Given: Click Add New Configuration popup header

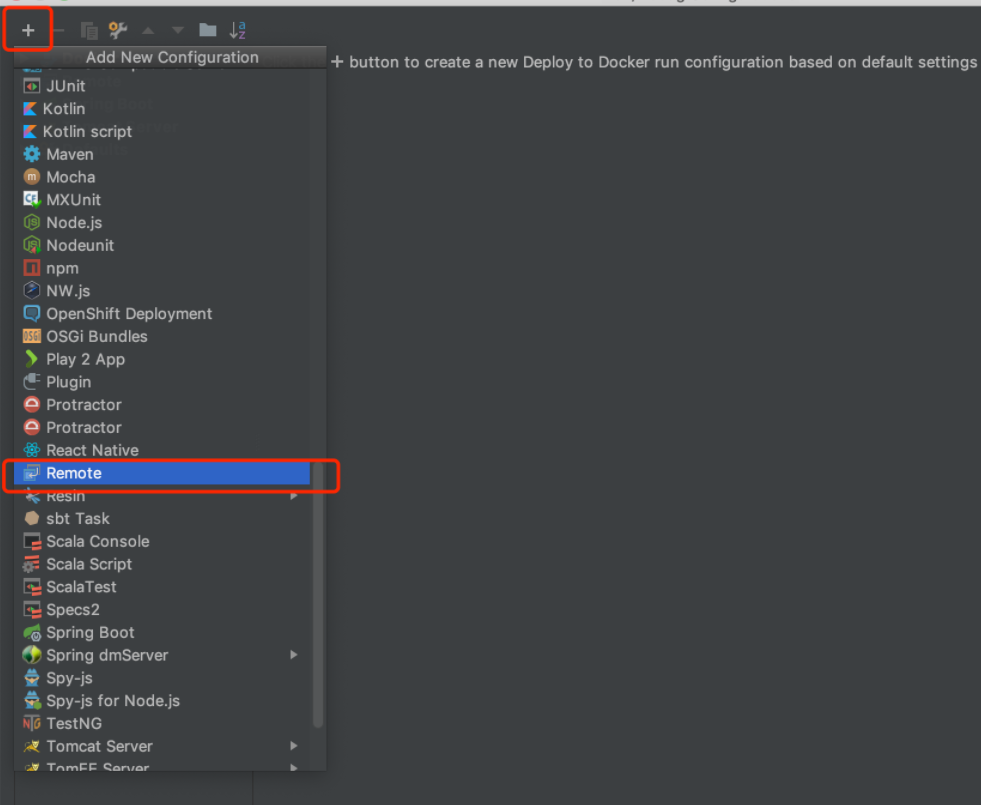Looking at the screenshot, I should coord(170,57).
